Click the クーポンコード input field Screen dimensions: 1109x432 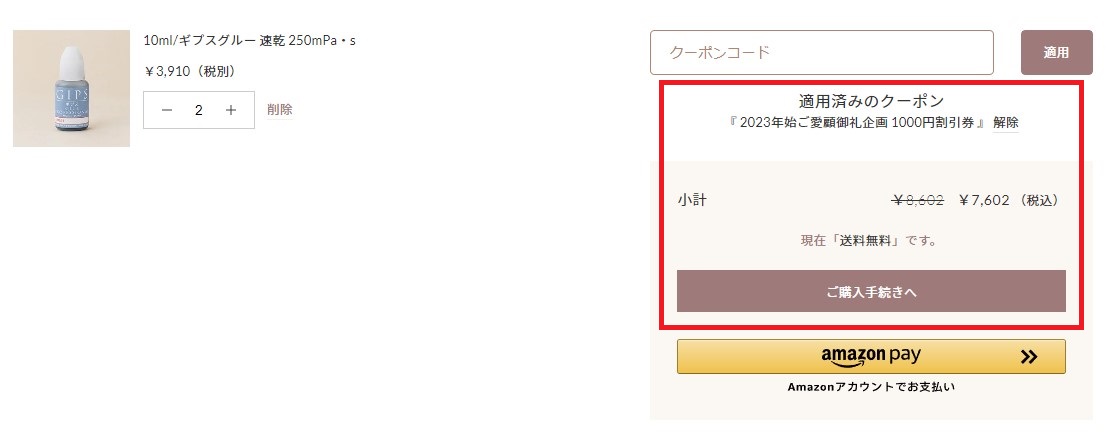pos(821,52)
